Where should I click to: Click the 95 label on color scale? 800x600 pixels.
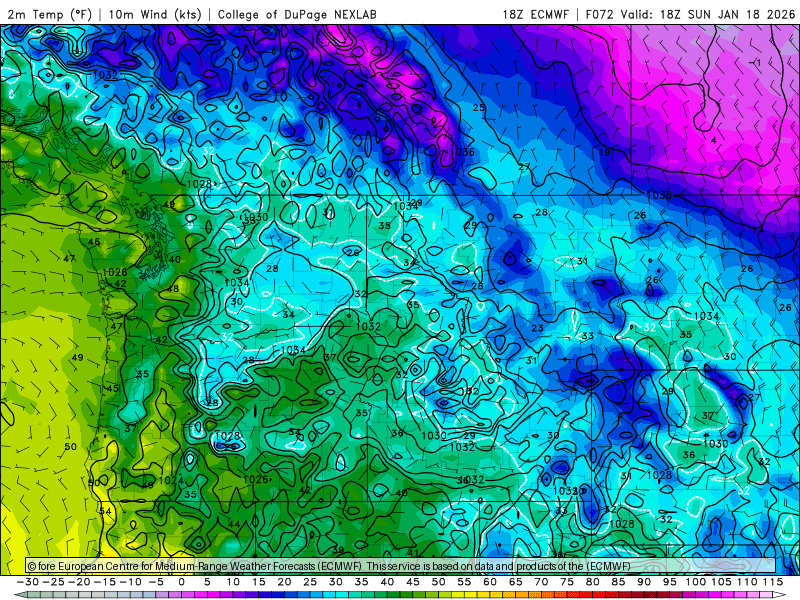[x=669, y=582]
